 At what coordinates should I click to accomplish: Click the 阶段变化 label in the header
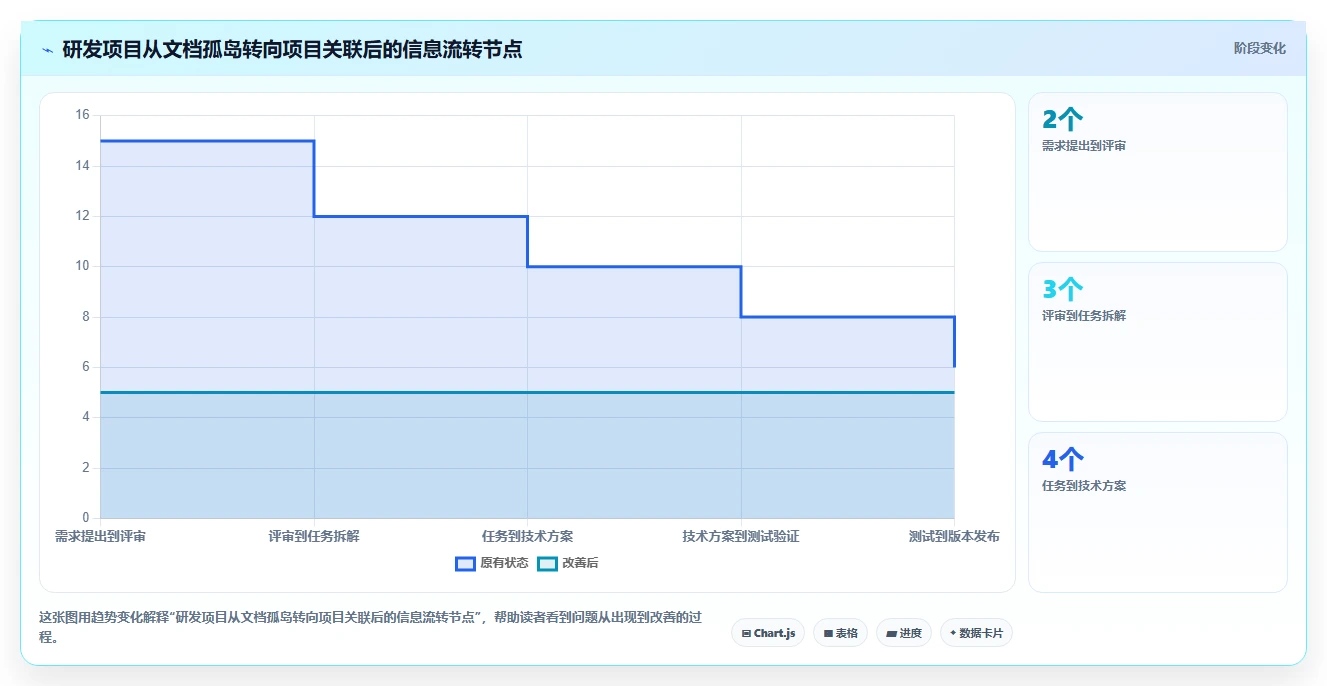[1259, 48]
